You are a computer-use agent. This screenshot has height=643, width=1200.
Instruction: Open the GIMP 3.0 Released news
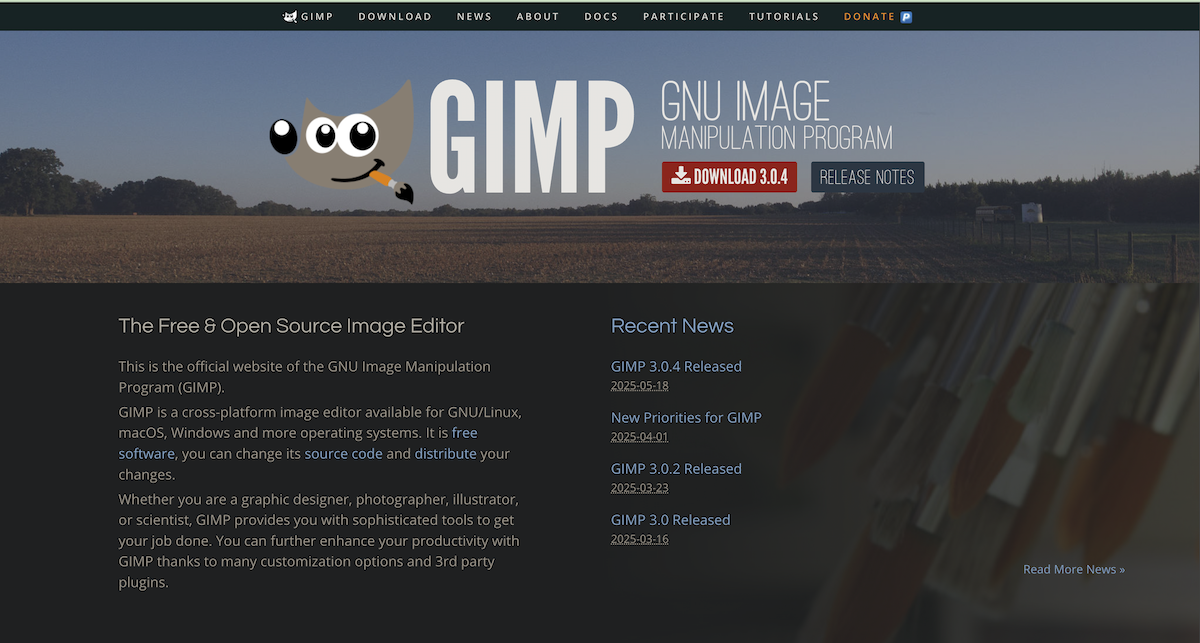[671, 520]
